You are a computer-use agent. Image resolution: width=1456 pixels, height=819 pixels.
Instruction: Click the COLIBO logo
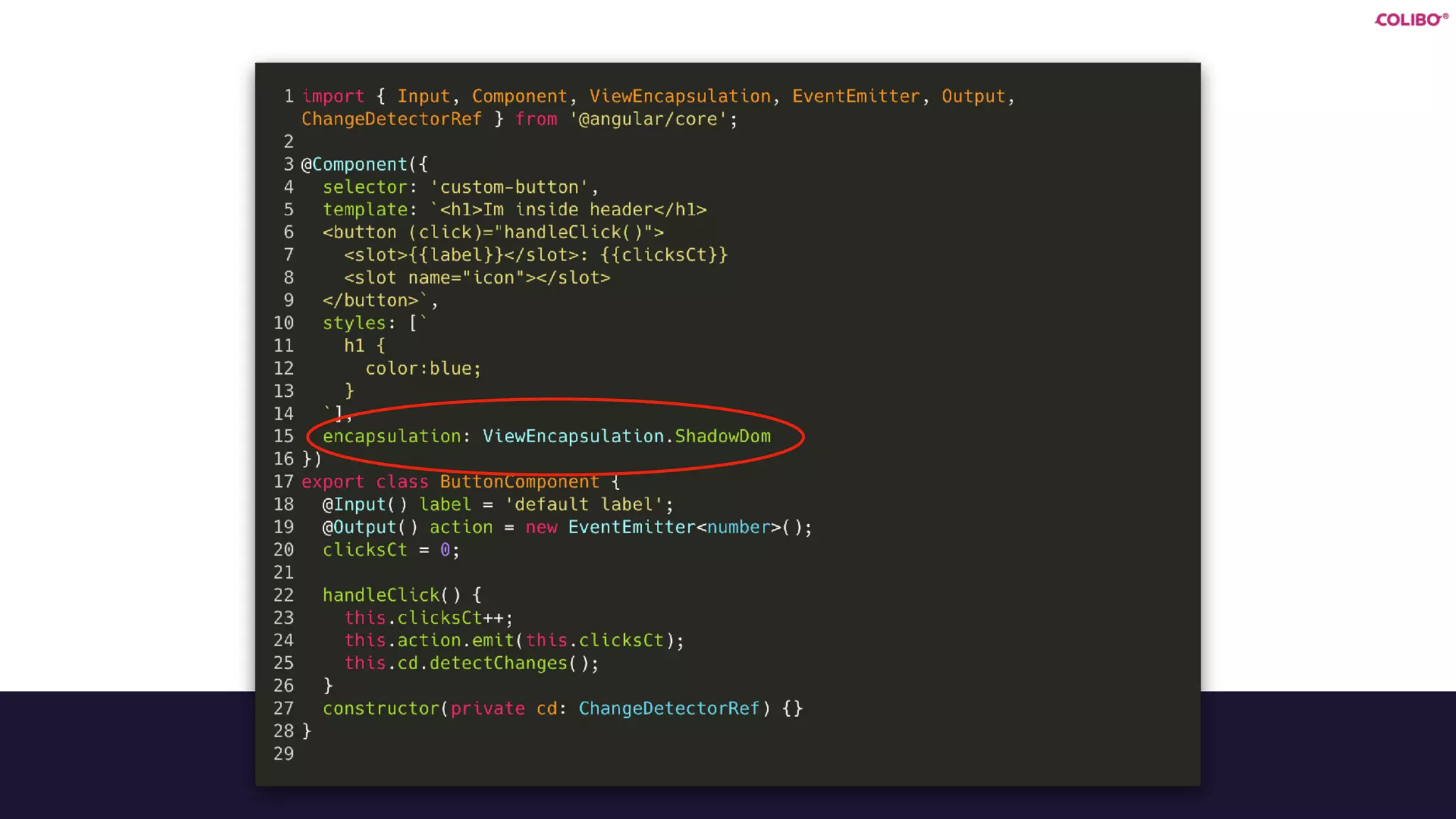tap(1410, 20)
